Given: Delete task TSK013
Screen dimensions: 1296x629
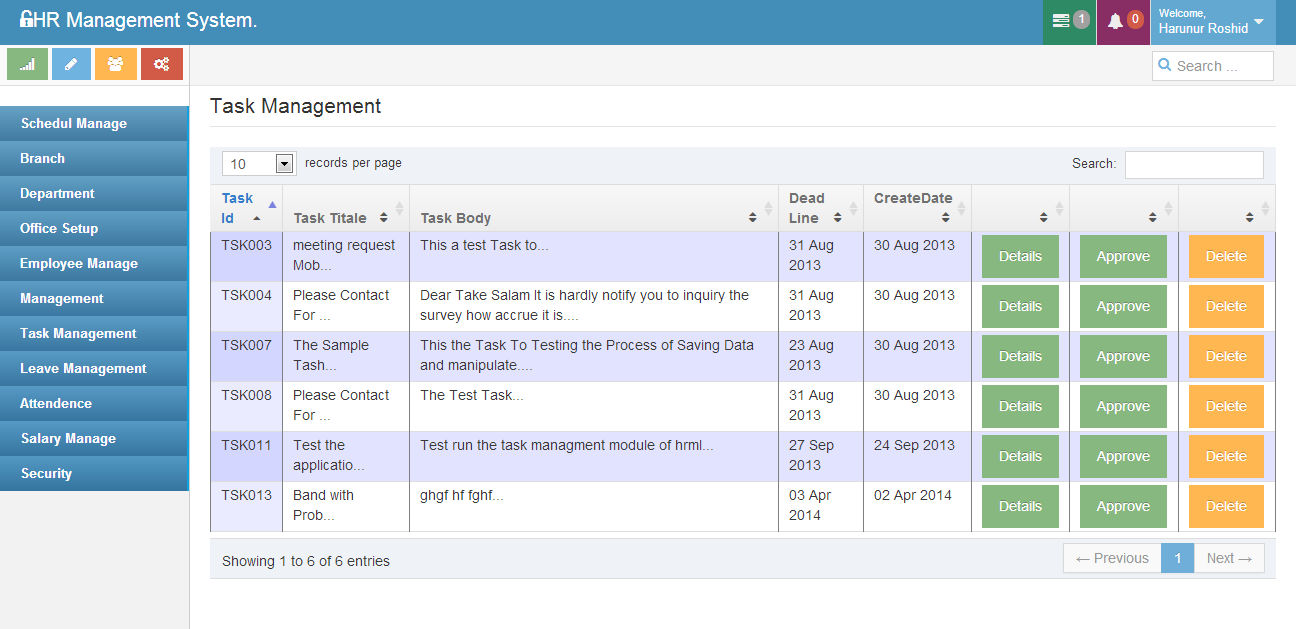Looking at the screenshot, I should 1226,506.
